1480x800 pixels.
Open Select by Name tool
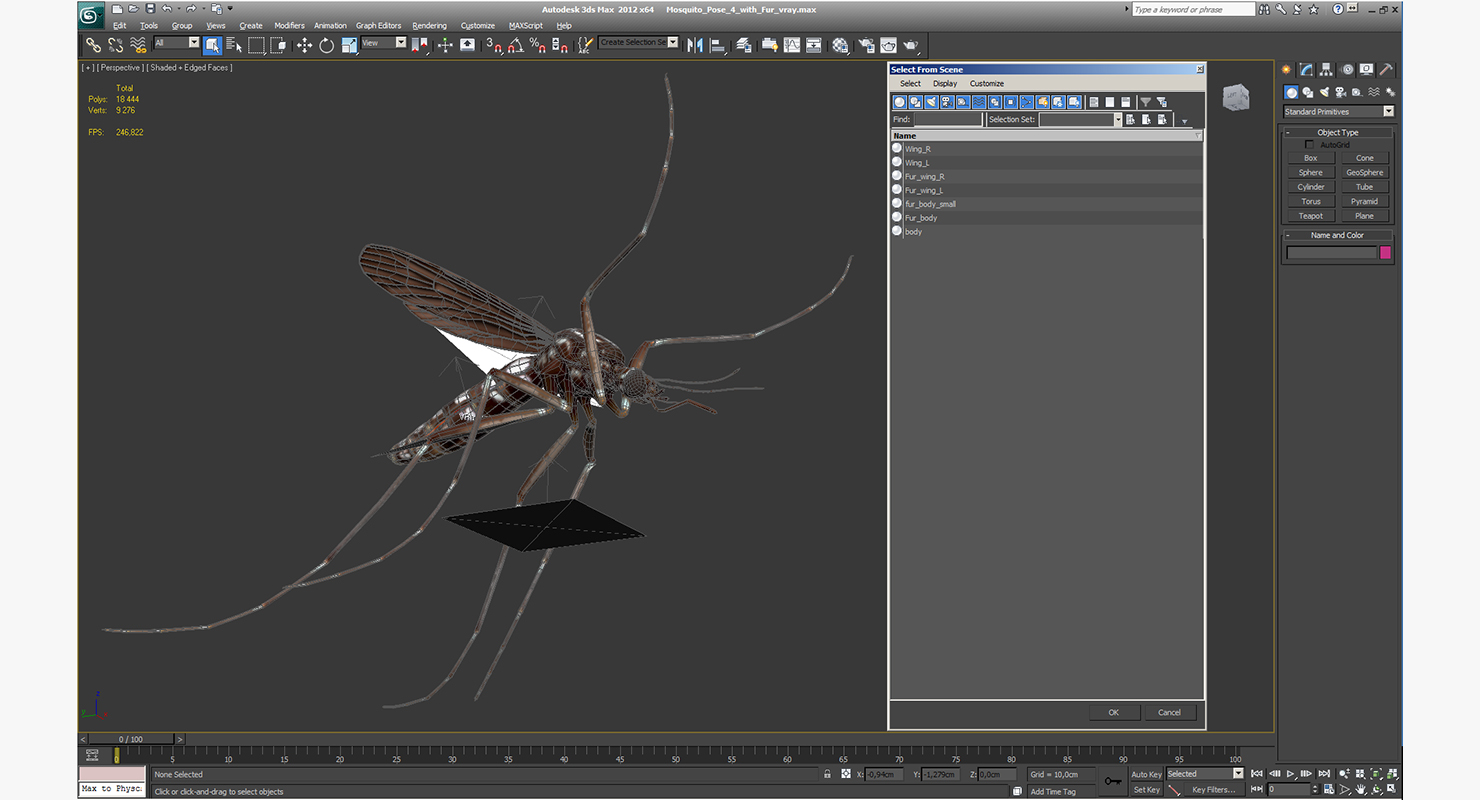pyautogui.click(x=234, y=44)
